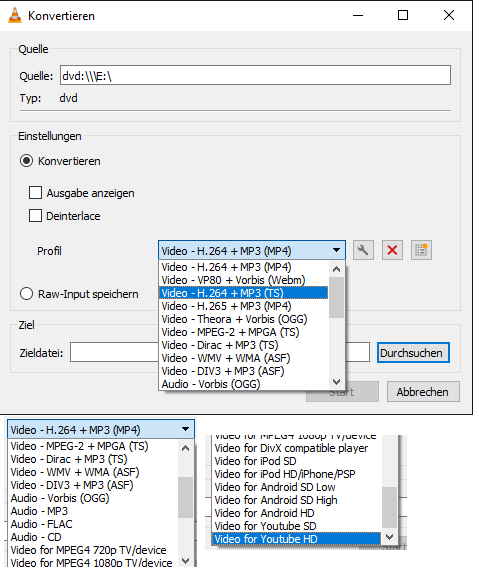Click the Abbrechen button
This screenshot has height=579, width=479.
coord(423,391)
